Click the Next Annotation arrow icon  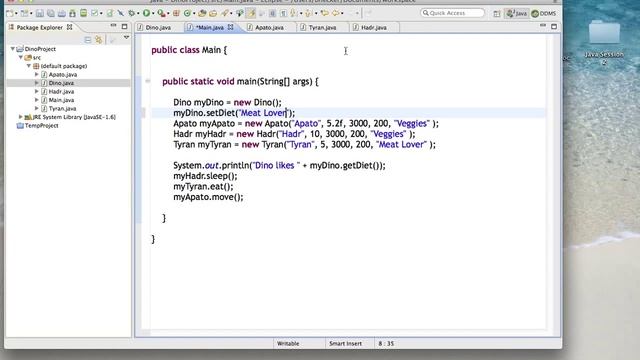click(x=293, y=13)
